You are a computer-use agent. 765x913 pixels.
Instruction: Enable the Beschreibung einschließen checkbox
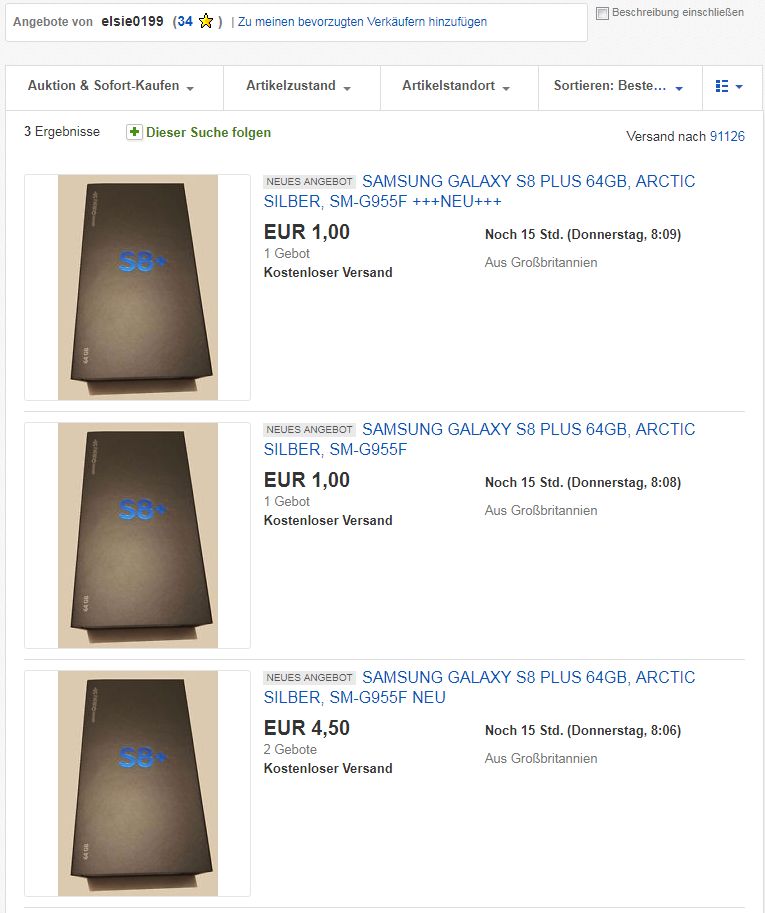click(x=602, y=13)
